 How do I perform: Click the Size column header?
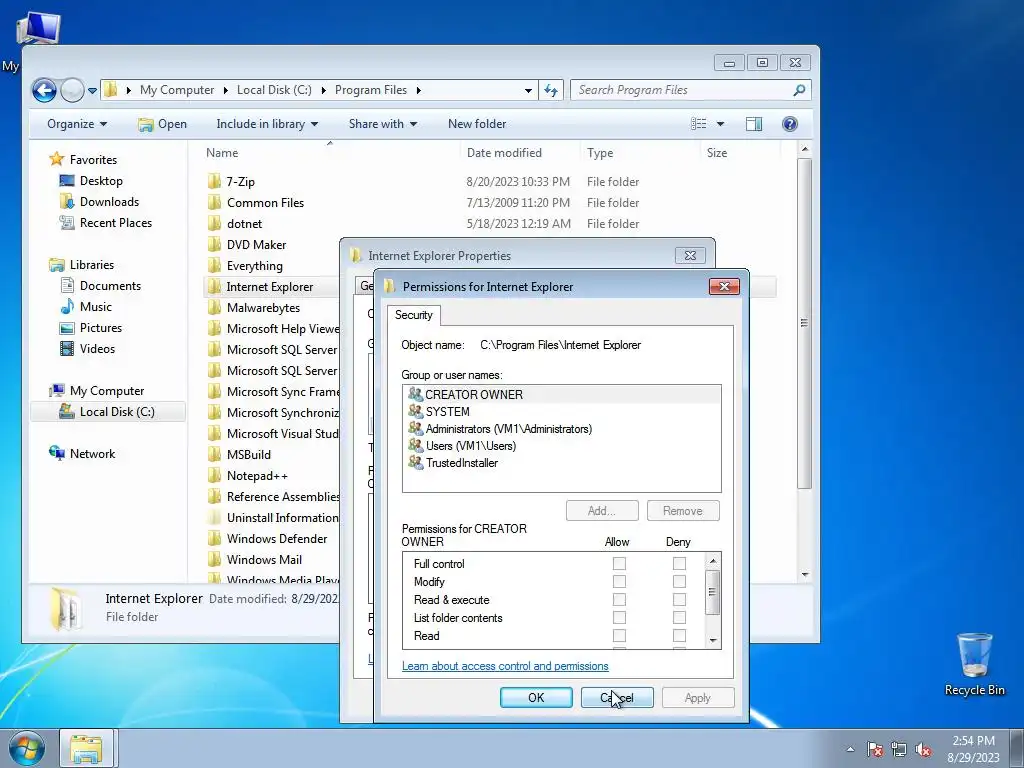[x=716, y=153]
